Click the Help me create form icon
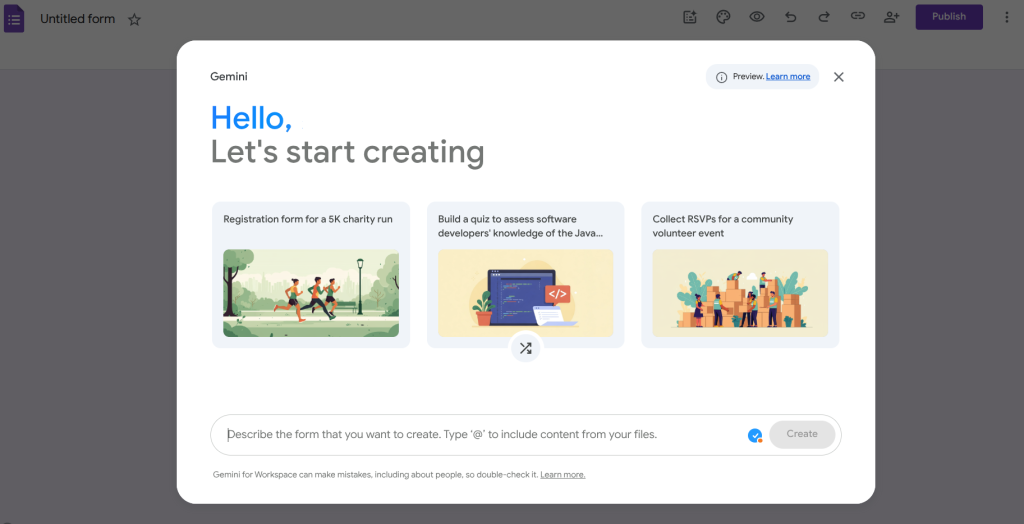Screen dimensions: 1024x524 [689, 17]
